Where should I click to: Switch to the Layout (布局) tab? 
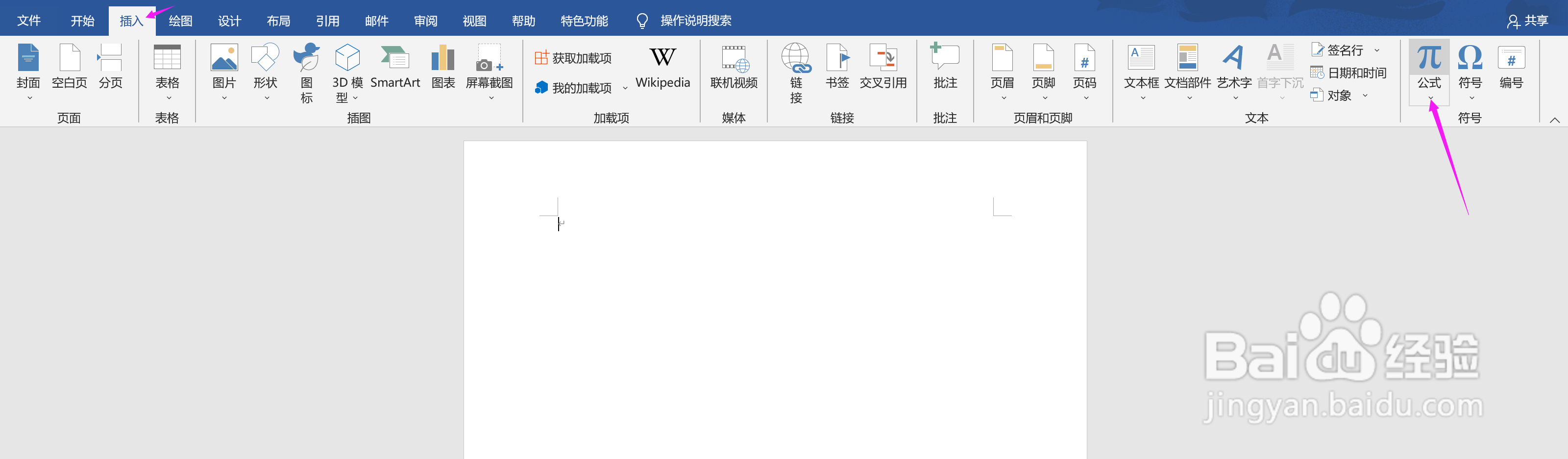click(x=278, y=21)
